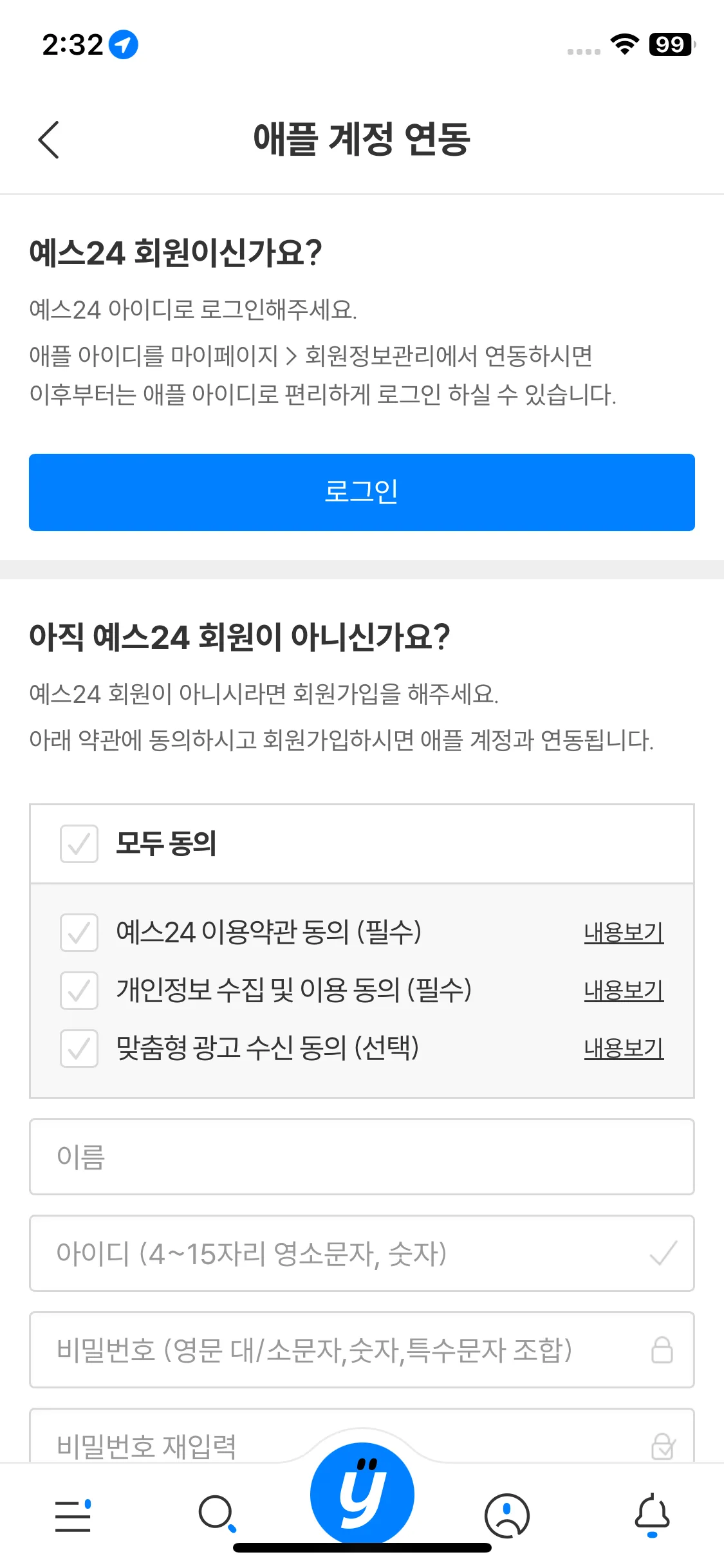Open the hamburger menu icon
724x1568 pixels.
(x=73, y=1515)
